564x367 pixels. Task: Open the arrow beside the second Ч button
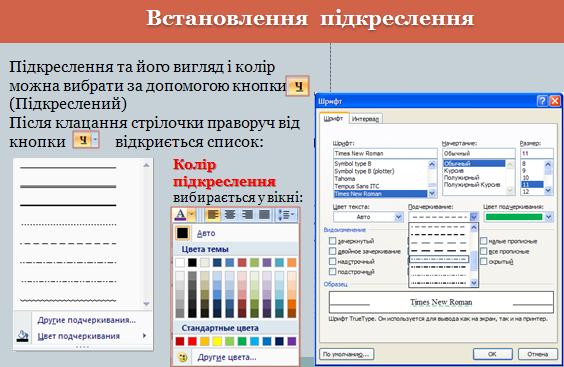[95, 140]
